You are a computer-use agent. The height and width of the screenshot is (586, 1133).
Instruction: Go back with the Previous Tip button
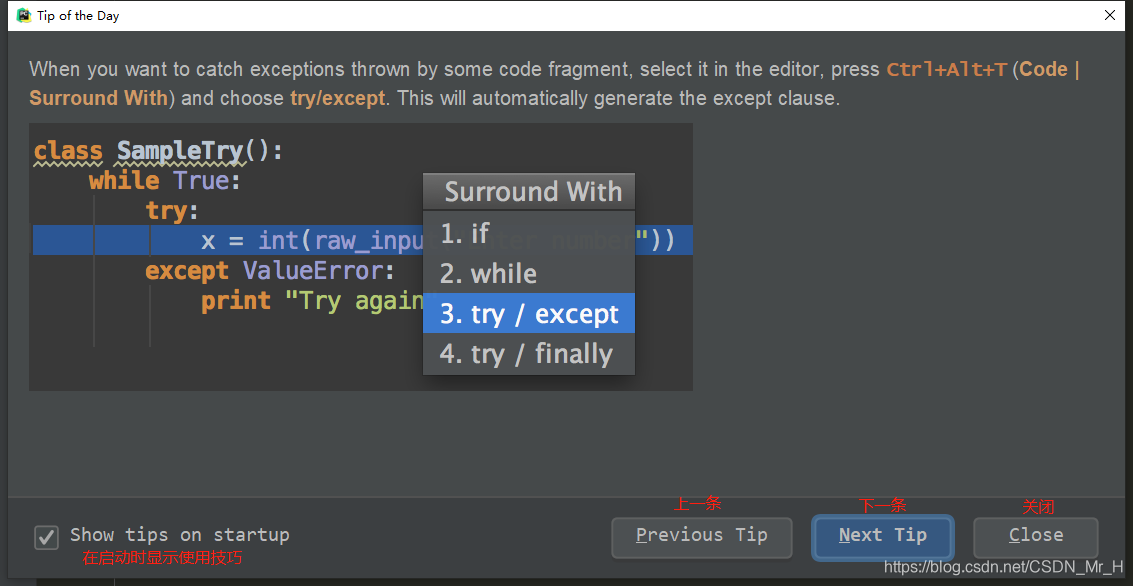[702, 537]
